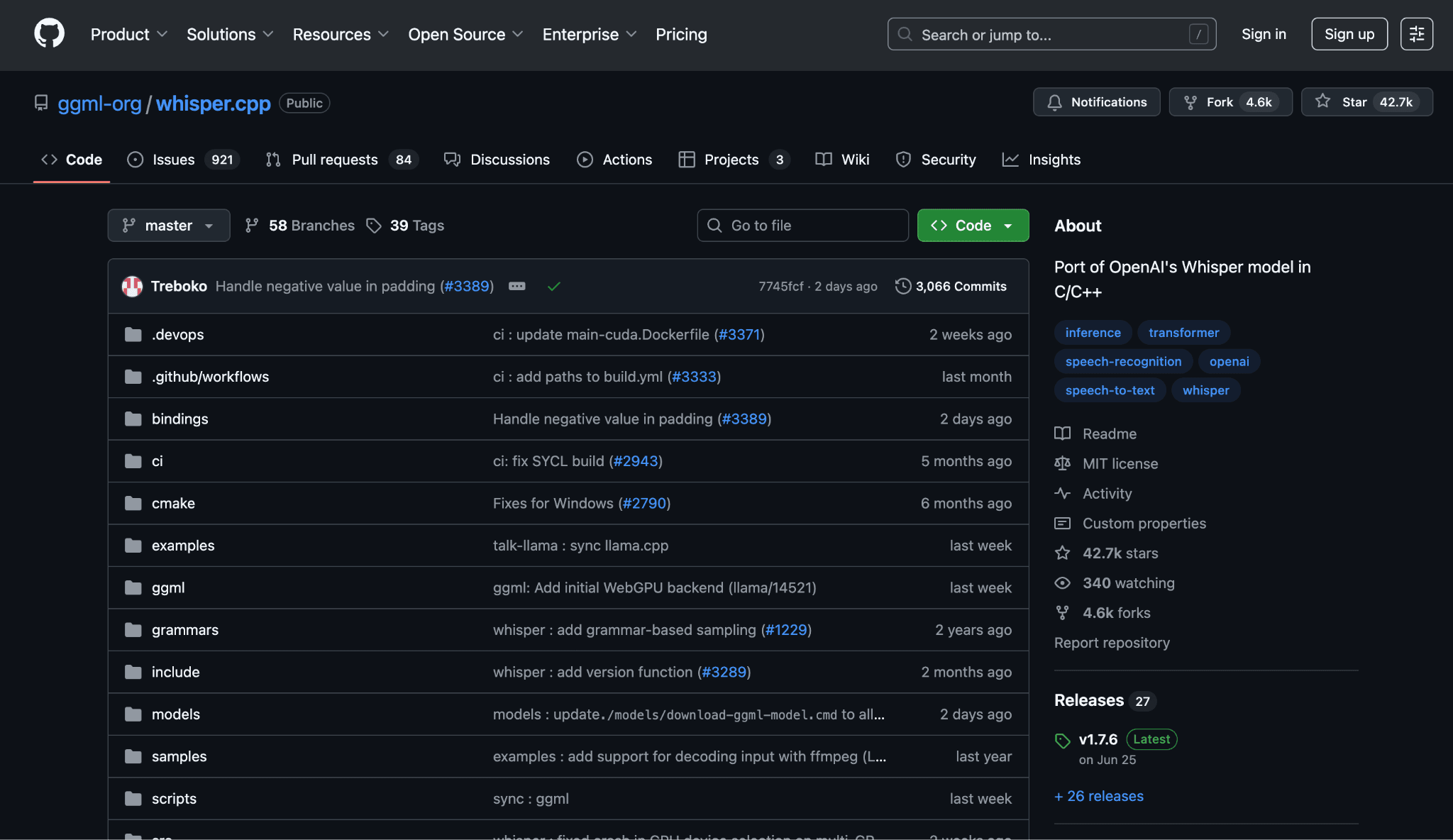1453x840 pixels.
Task: Toggle the Watch eye icon for 340 watching
Action: (1062, 582)
